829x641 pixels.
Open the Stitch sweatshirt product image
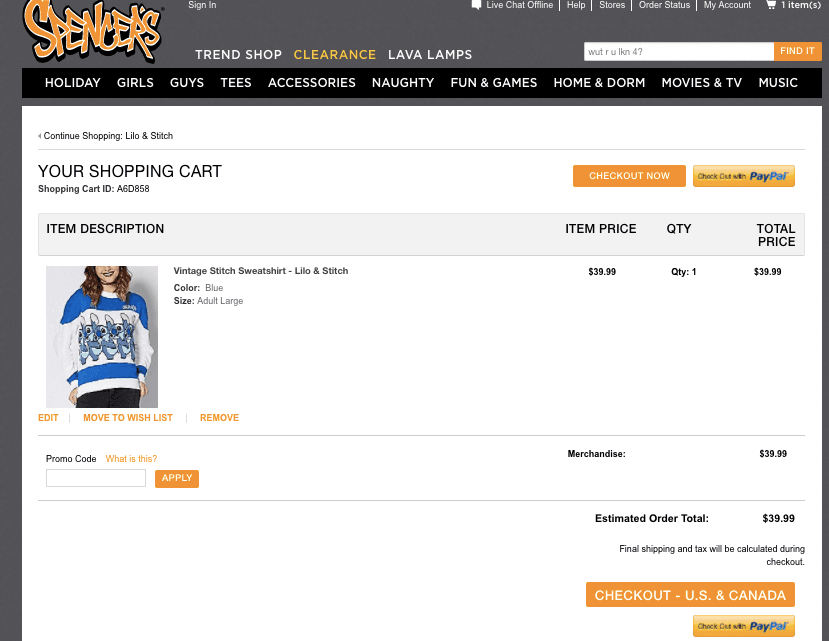click(x=102, y=336)
